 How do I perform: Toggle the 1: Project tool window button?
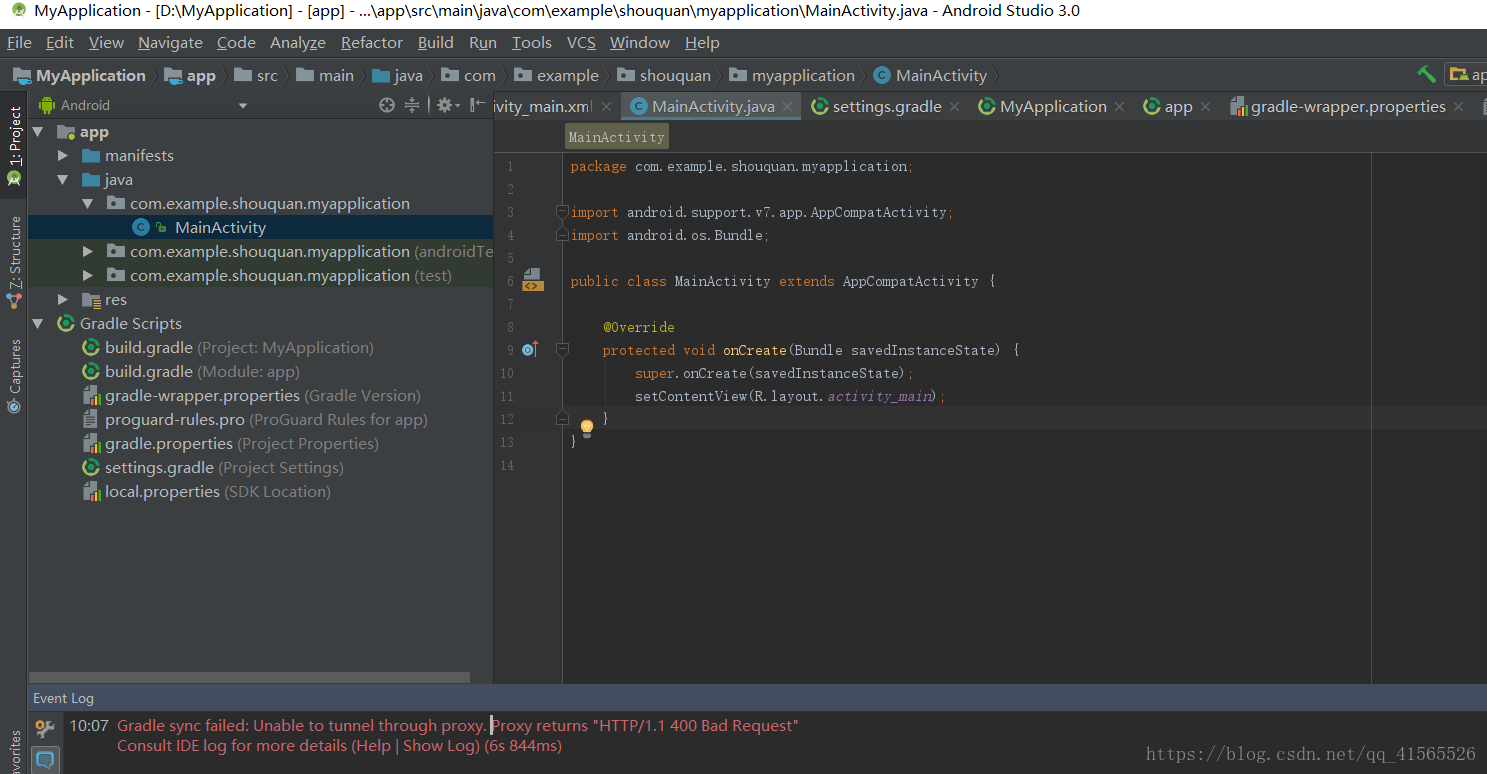pos(14,145)
